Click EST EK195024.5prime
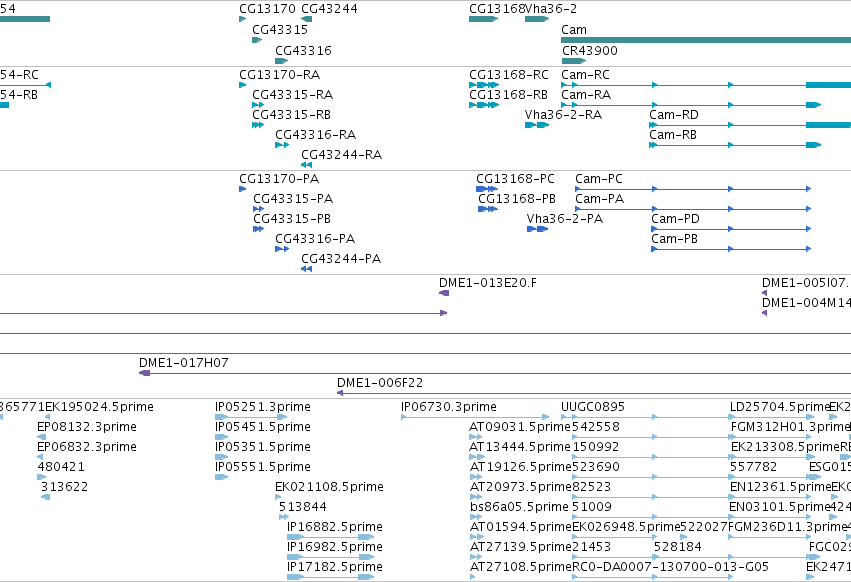The width and height of the screenshot is (851, 582). click(99, 407)
